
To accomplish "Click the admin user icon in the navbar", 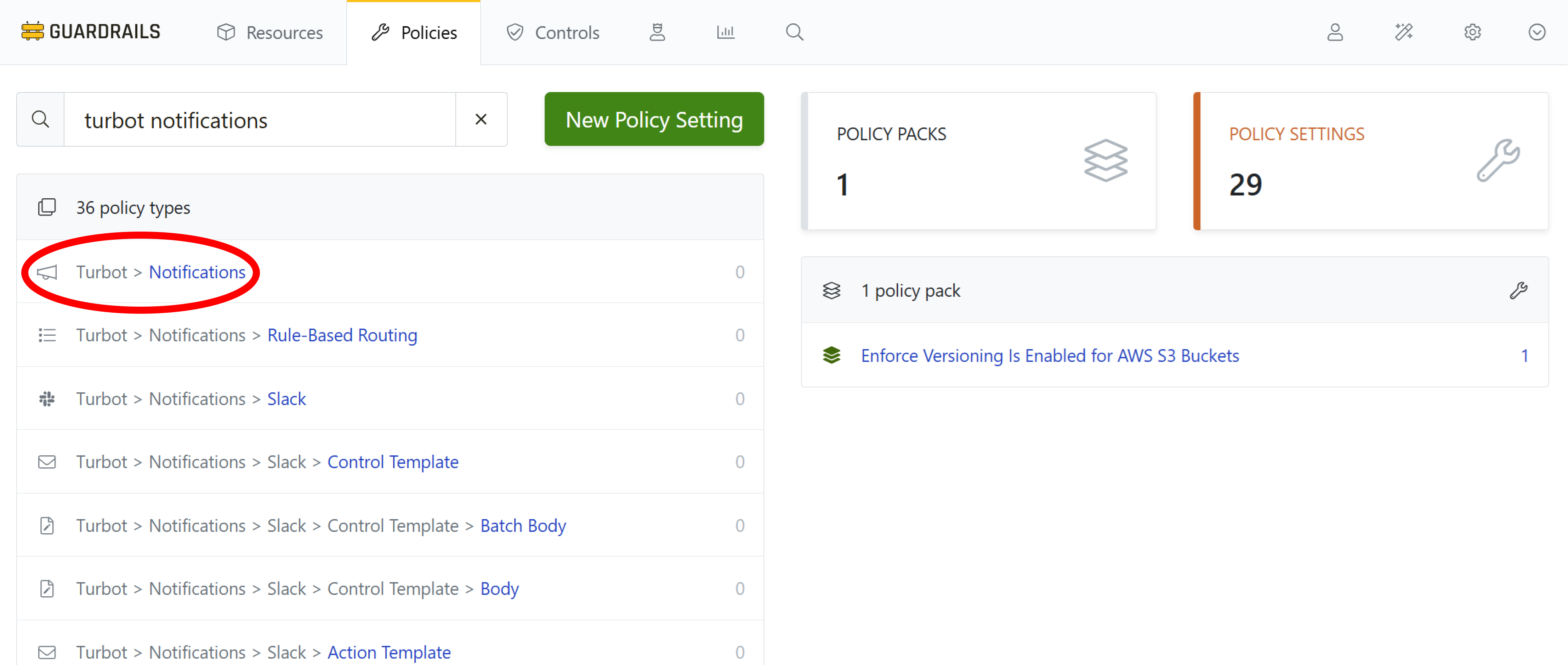I will click(x=657, y=32).
